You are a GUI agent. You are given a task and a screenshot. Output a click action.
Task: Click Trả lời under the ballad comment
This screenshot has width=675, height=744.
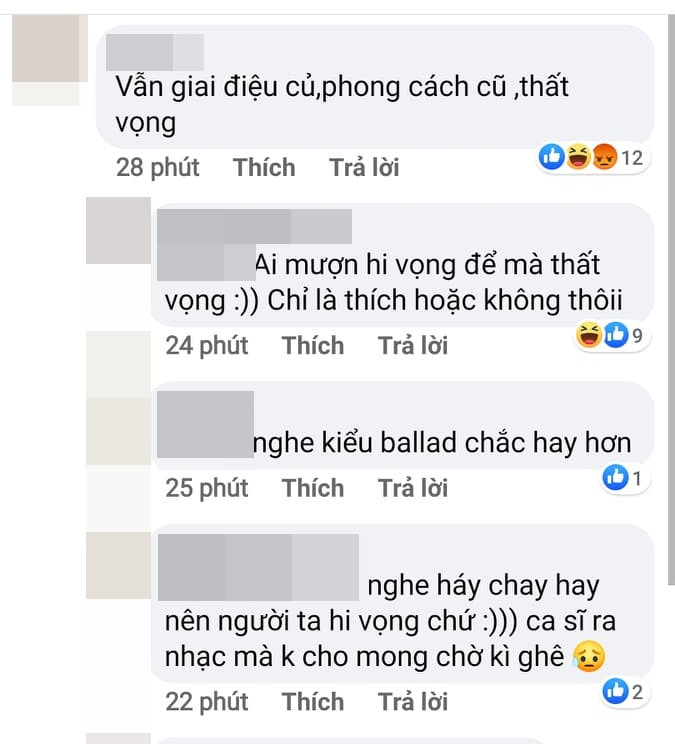[413, 488]
